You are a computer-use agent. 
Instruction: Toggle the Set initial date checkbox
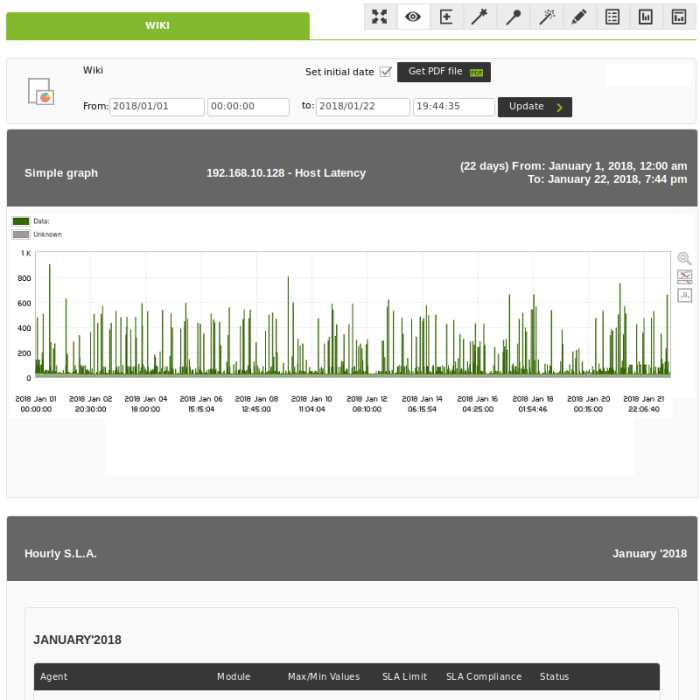[x=386, y=72]
